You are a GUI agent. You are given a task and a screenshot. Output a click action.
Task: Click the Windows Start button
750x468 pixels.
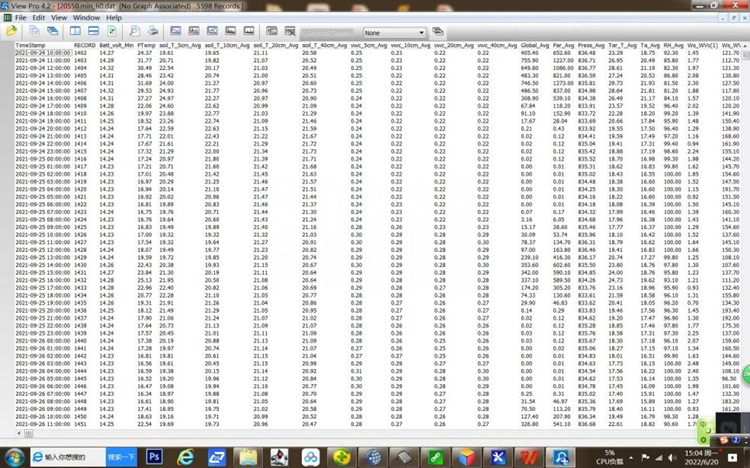[13, 457]
